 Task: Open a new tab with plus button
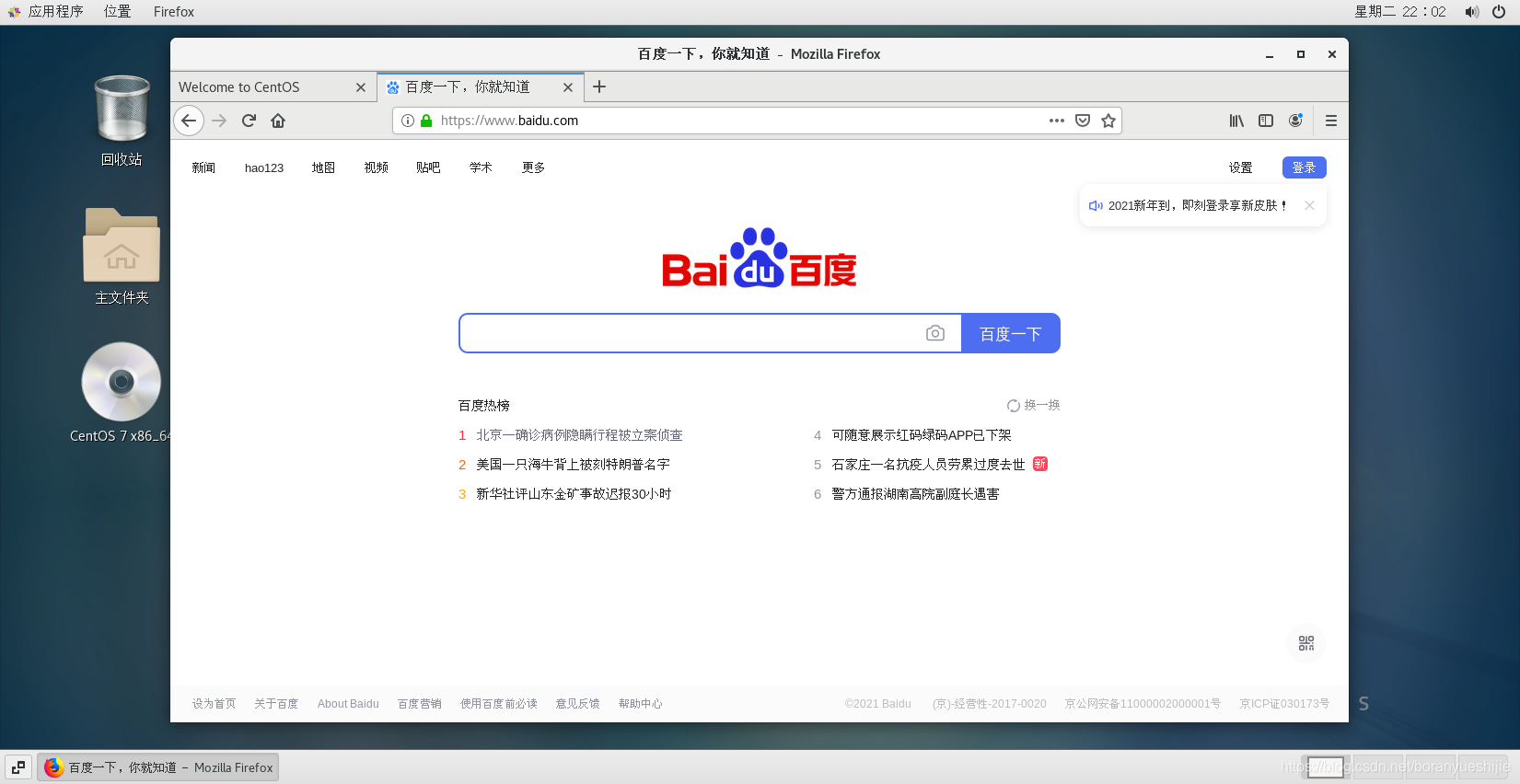[599, 86]
